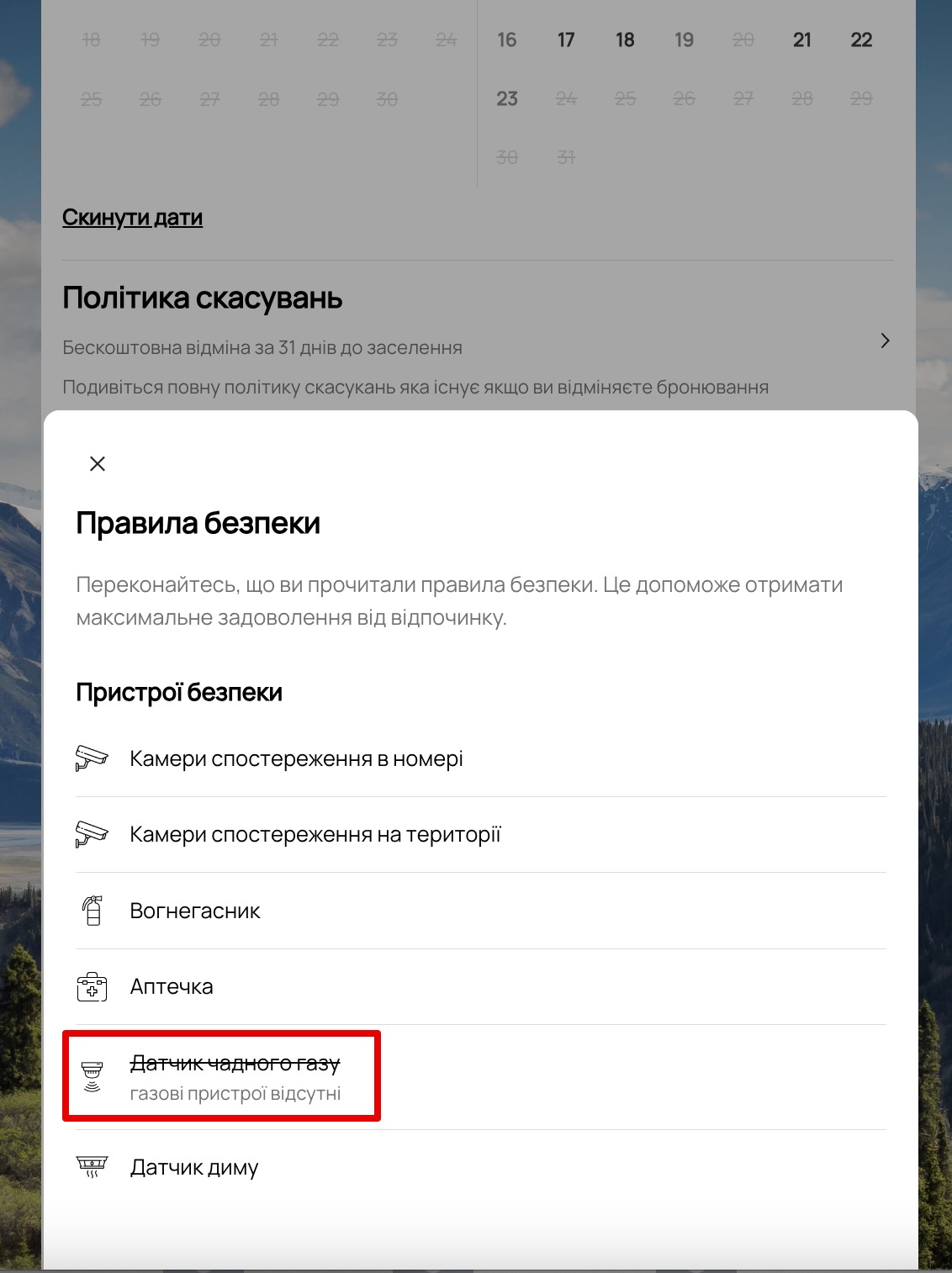The width and height of the screenshot is (952, 1273).
Task: Click the "Датчик диму" list item
Action: pyautogui.click(x=194, y=1167)
